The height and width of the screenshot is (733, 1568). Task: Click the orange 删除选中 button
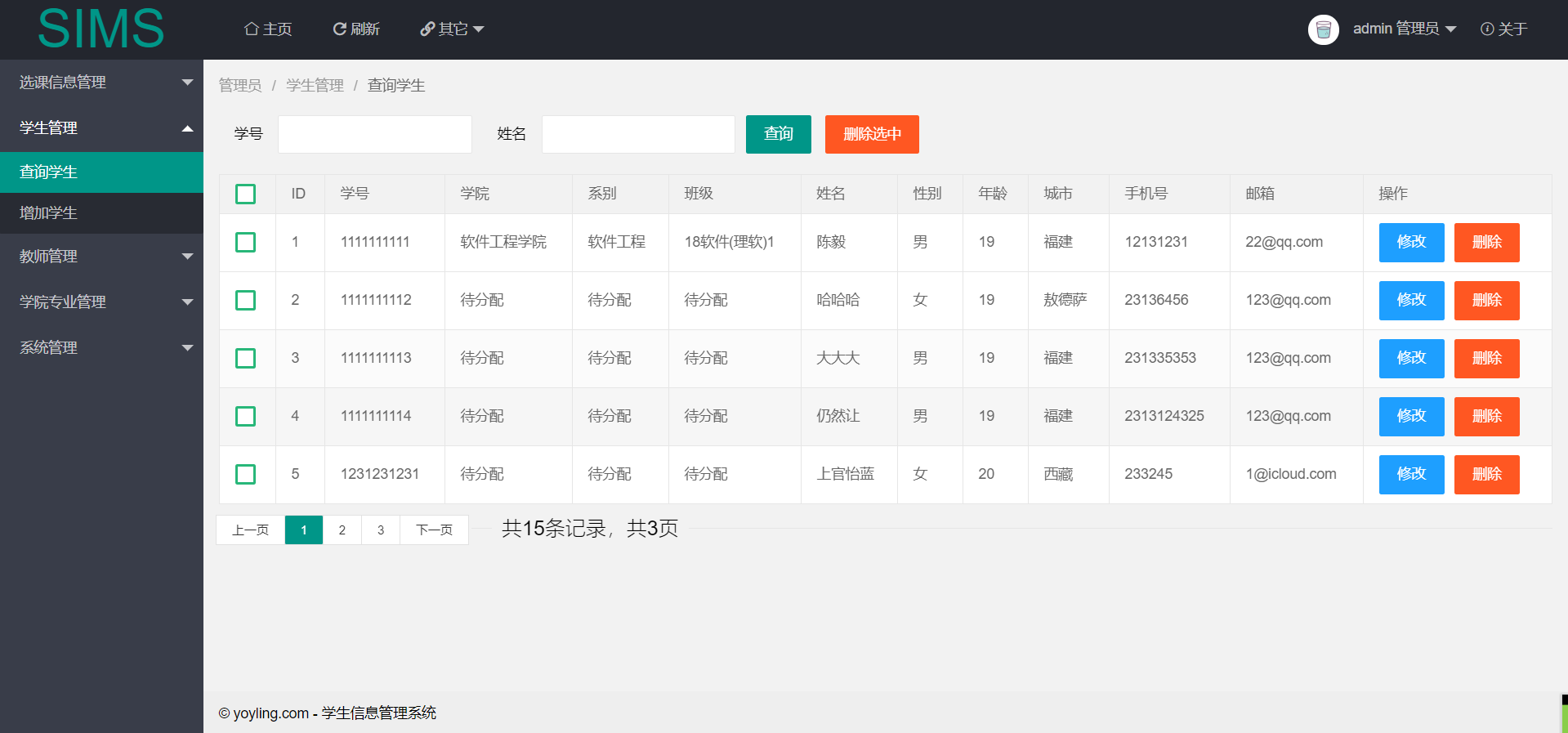point(872,134)
